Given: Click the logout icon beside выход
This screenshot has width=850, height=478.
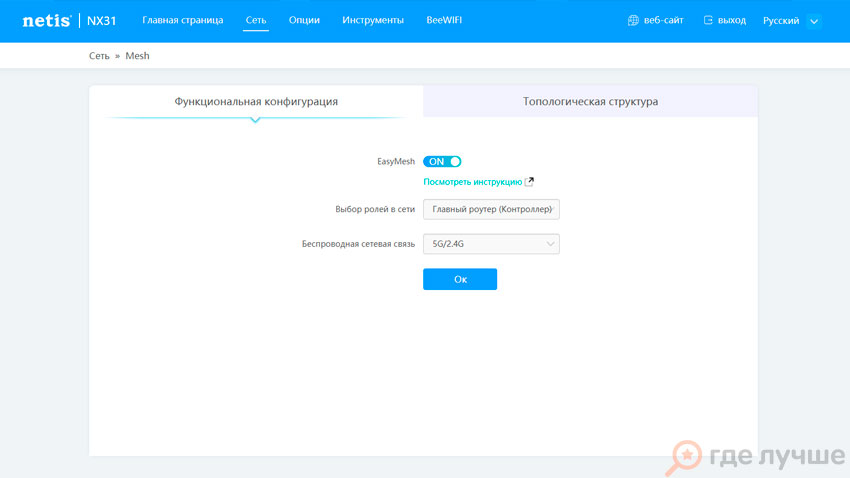Looking at the screenshot, I should 708,20.
